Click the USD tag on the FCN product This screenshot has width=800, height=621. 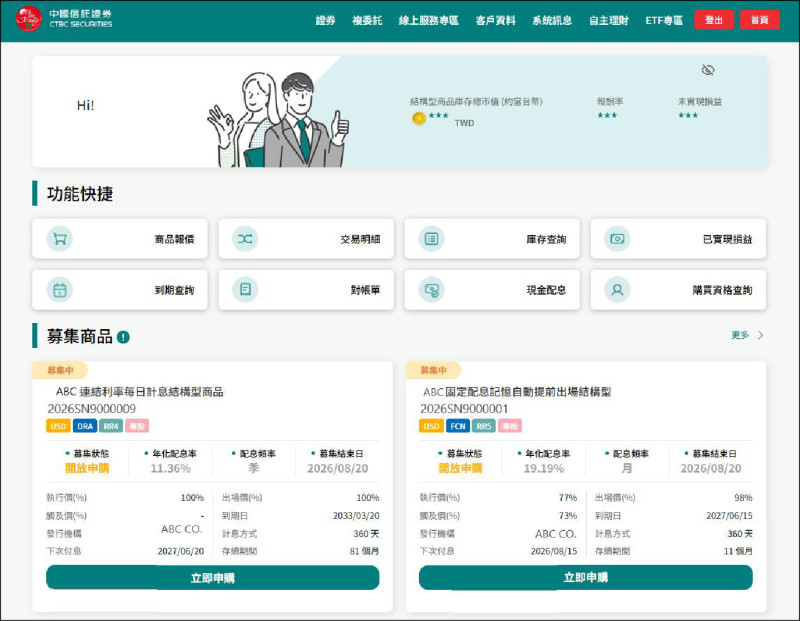431,426
